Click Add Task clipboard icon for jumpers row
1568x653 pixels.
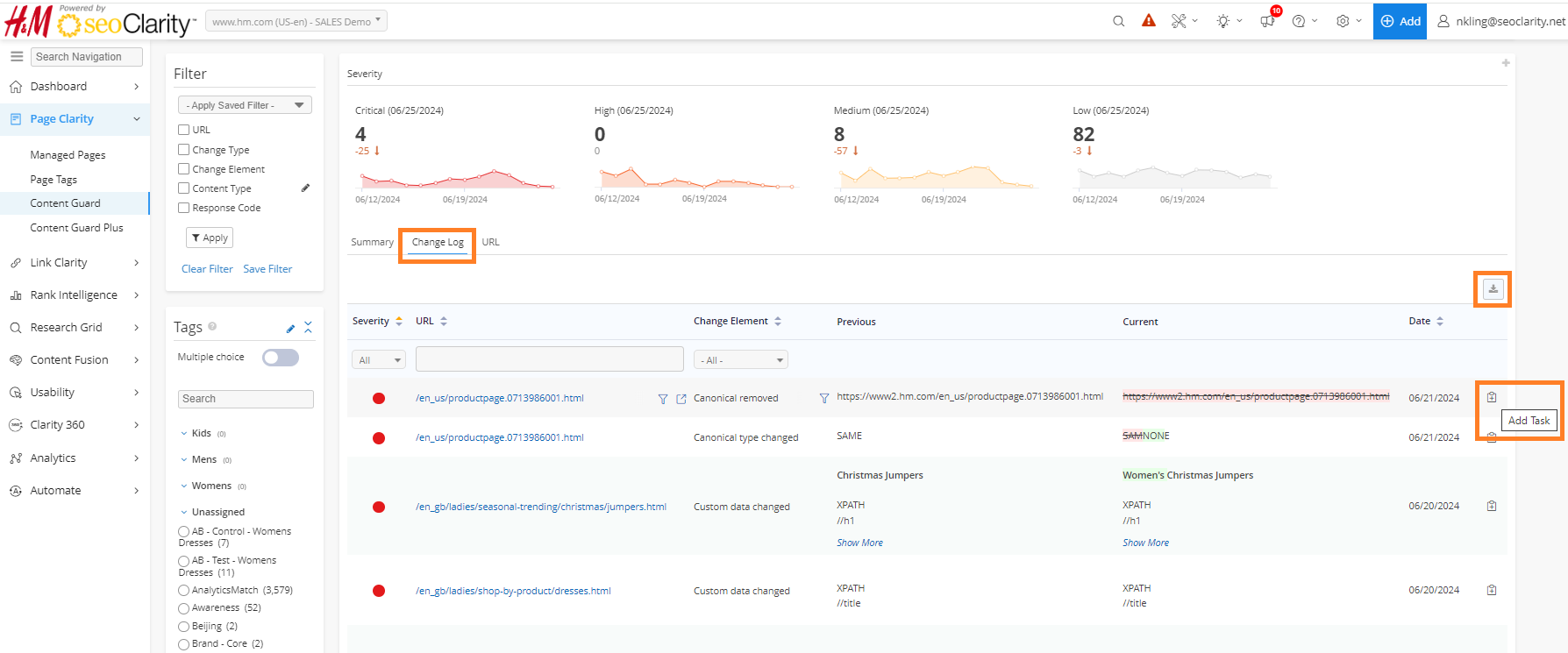[1491, 506]
